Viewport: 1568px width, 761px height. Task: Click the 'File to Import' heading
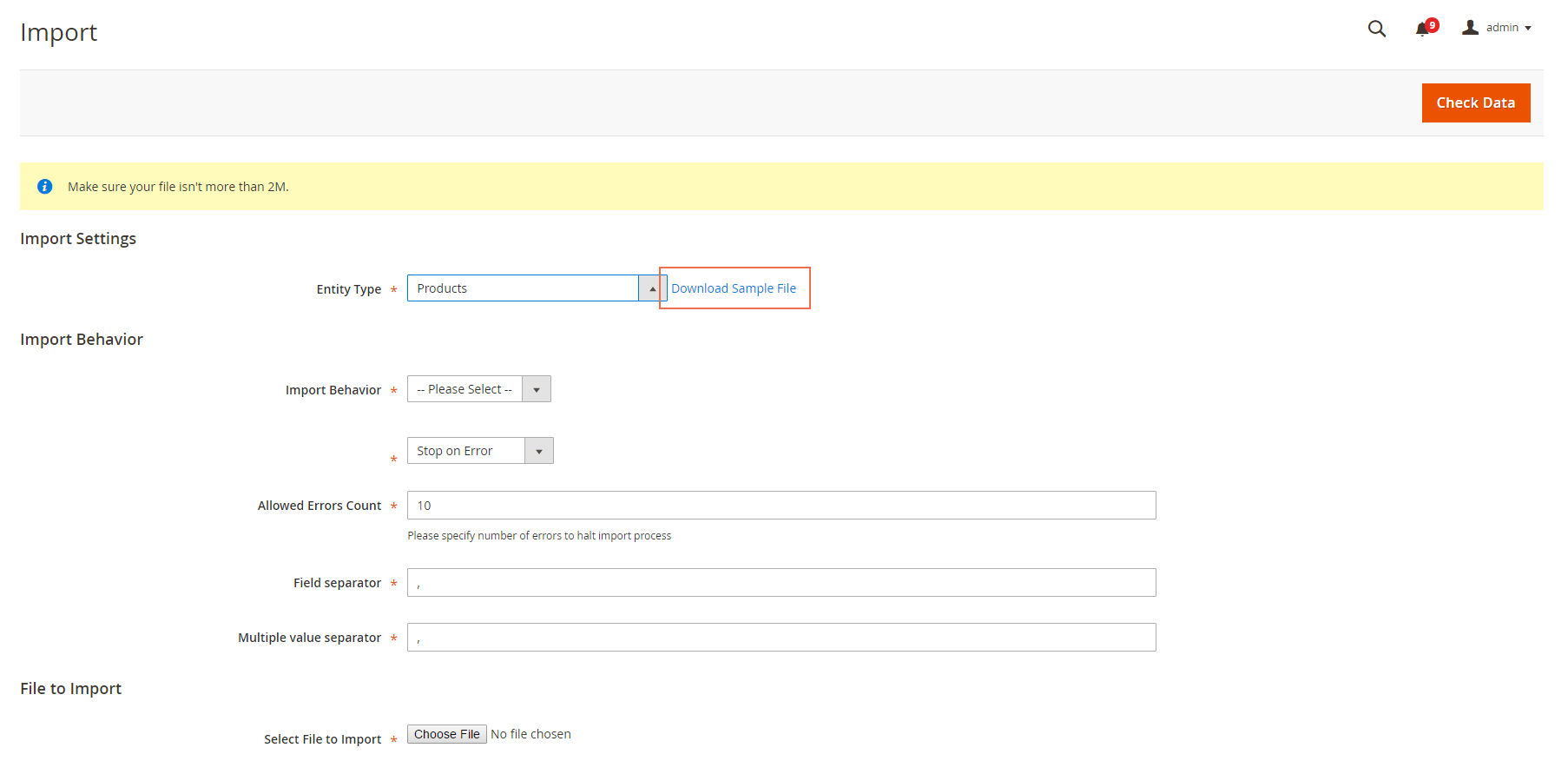pos(70,689)
